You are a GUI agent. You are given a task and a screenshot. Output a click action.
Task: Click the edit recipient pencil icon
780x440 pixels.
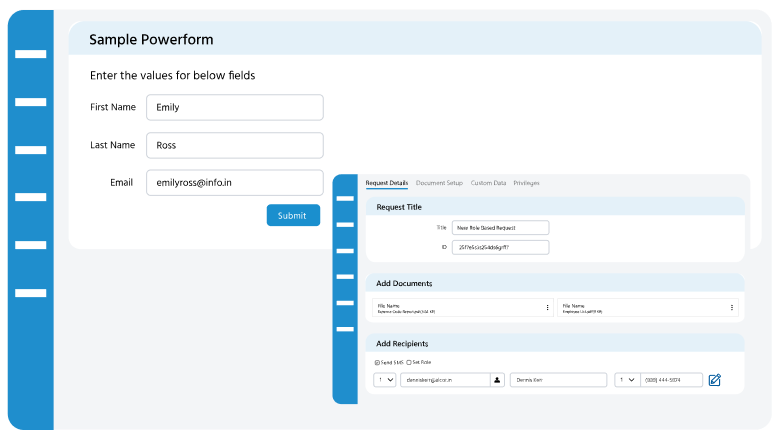714,380
